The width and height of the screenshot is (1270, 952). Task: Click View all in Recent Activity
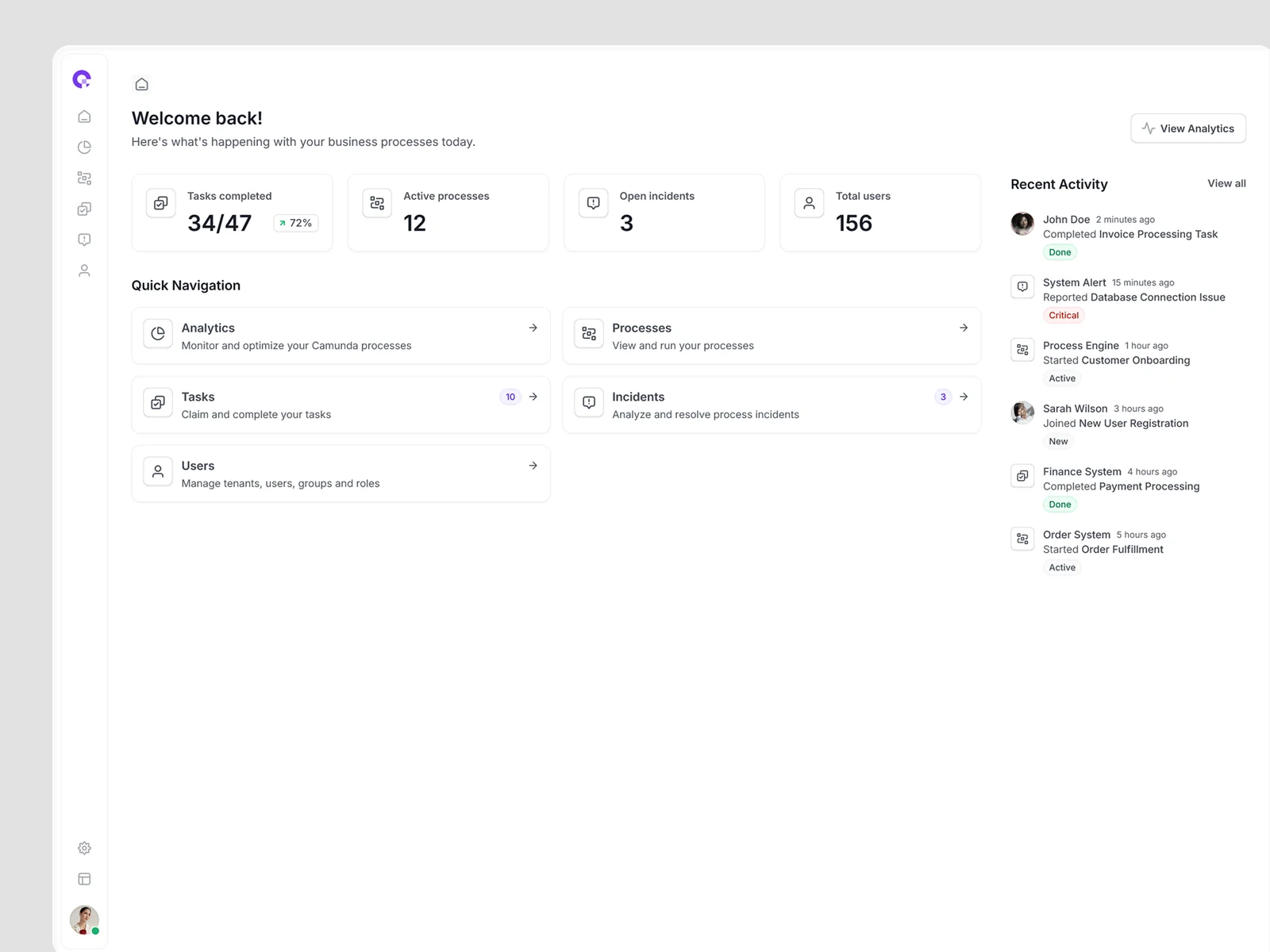[x=1226, y=183]
